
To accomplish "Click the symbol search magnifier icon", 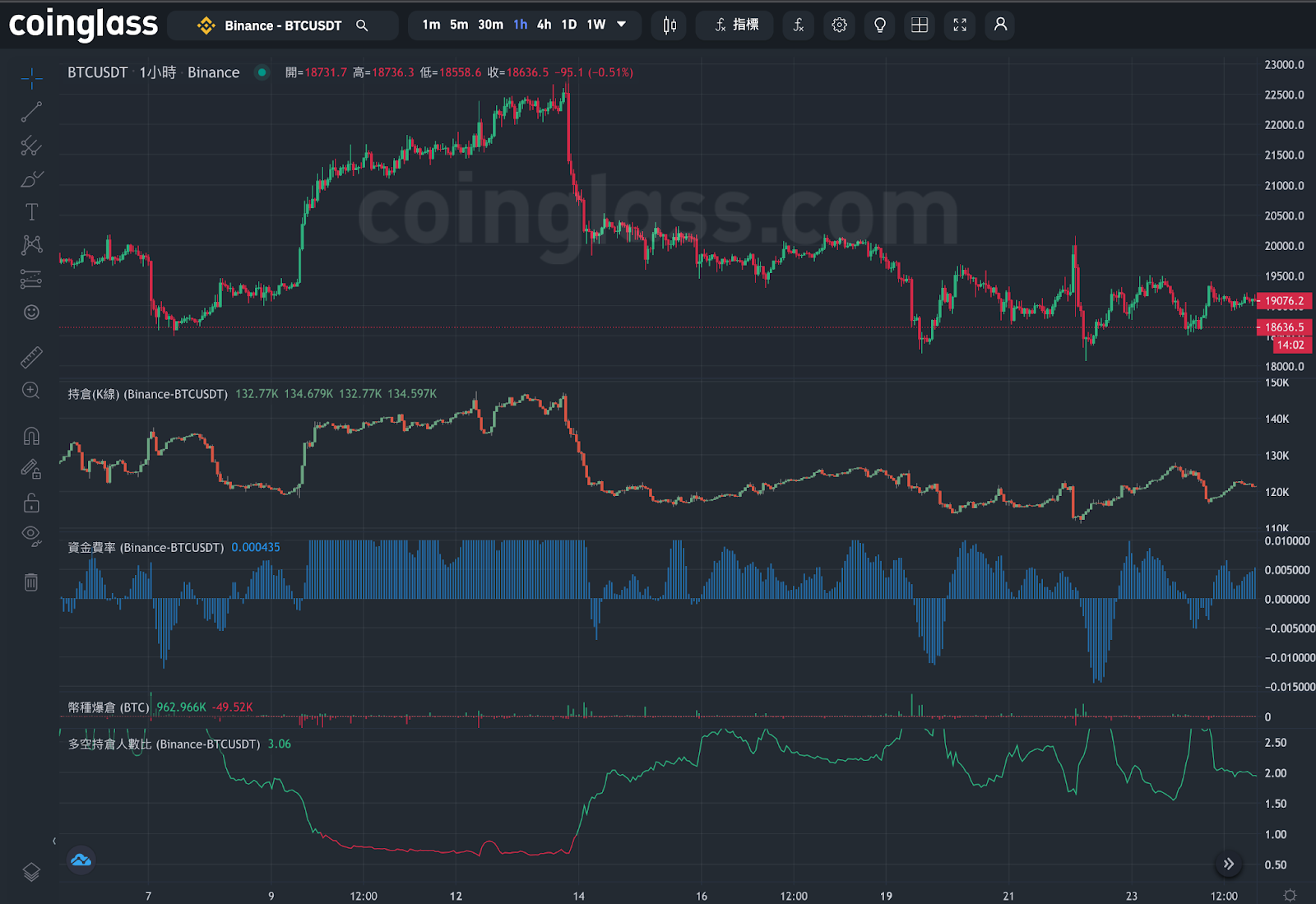I will pyautogui.click(x=362, y=25).
